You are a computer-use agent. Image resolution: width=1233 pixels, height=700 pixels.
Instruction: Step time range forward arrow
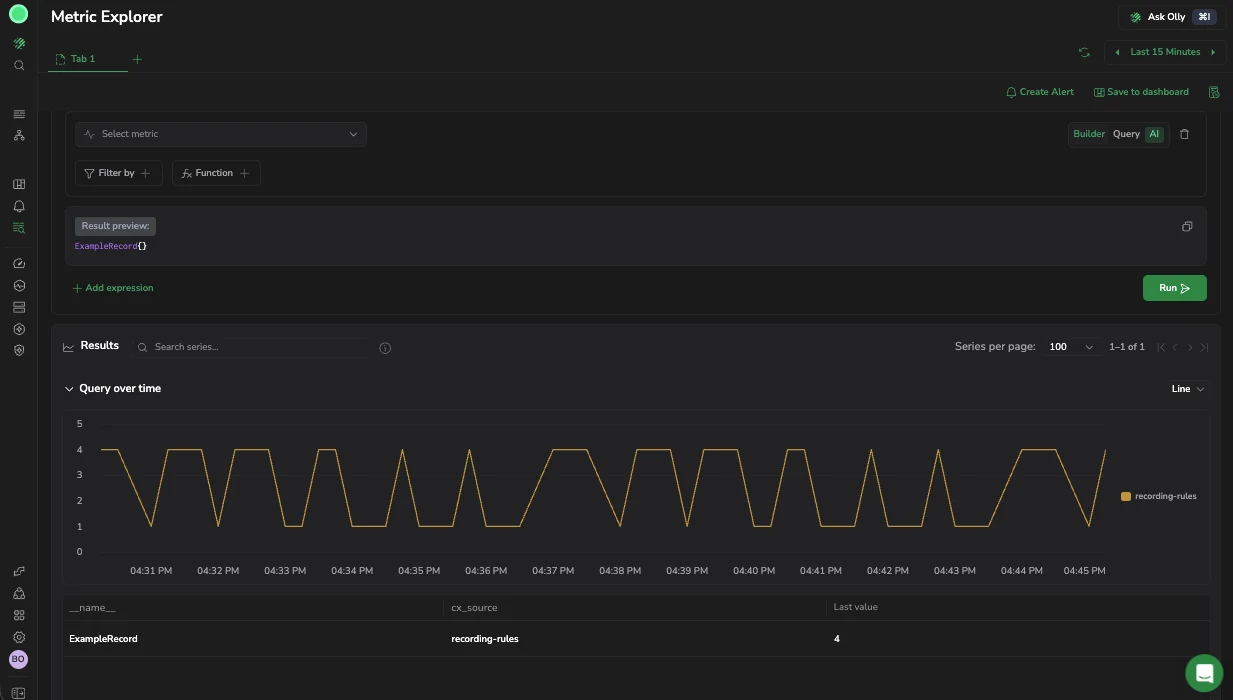tap(1213, 52)
